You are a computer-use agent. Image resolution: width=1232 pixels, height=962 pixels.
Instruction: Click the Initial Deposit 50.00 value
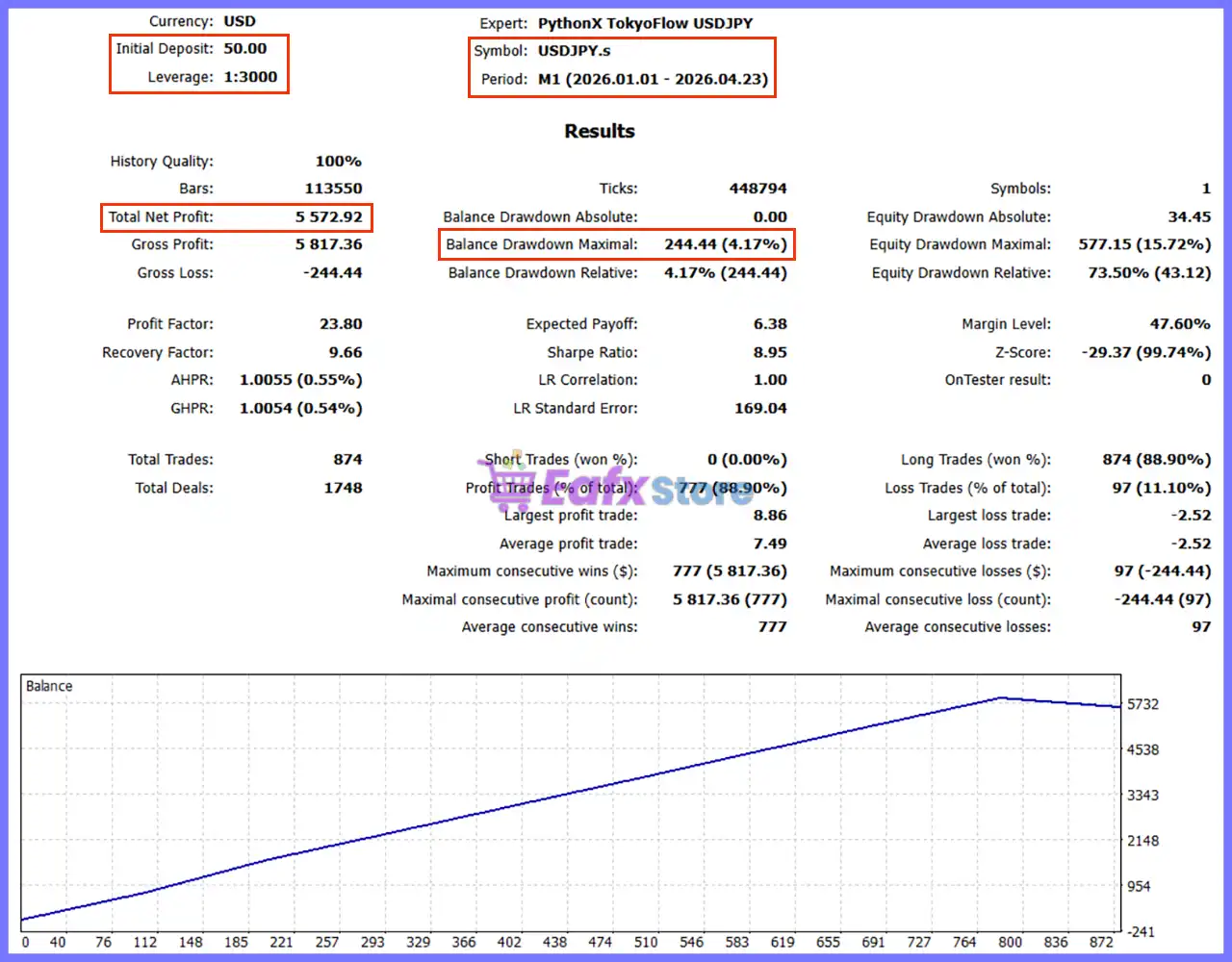pyautogui.click(x=245, y=49)
